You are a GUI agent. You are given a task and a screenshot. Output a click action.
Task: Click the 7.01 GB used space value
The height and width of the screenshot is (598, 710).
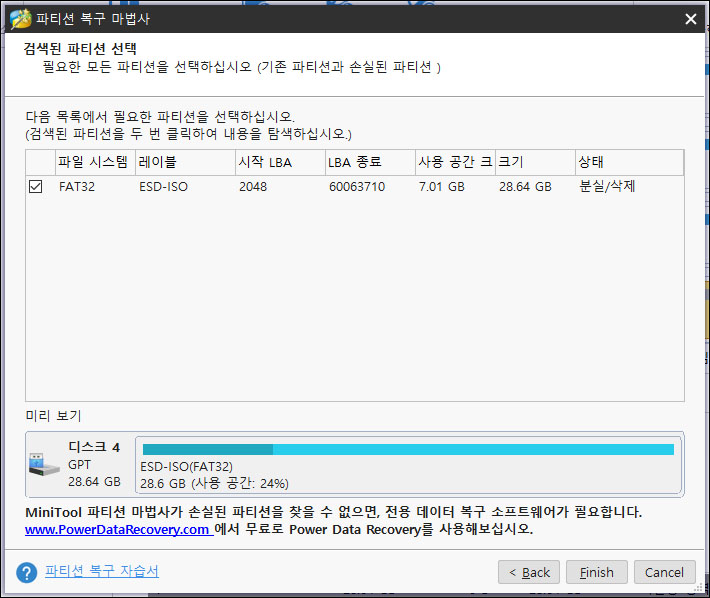pyautogui.click(x=441, y=187)
